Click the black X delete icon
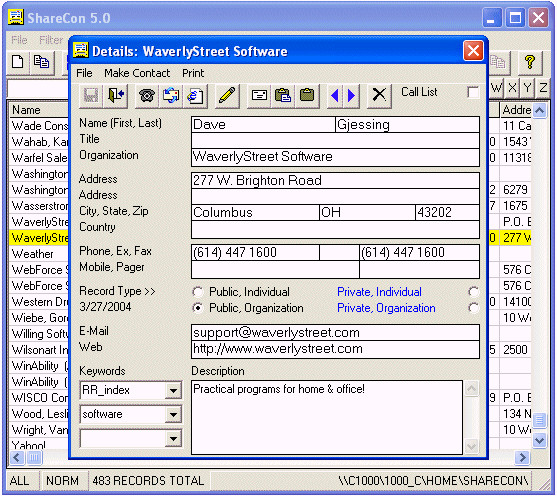The height and width of the screenshot is (496, 557). 379,96
